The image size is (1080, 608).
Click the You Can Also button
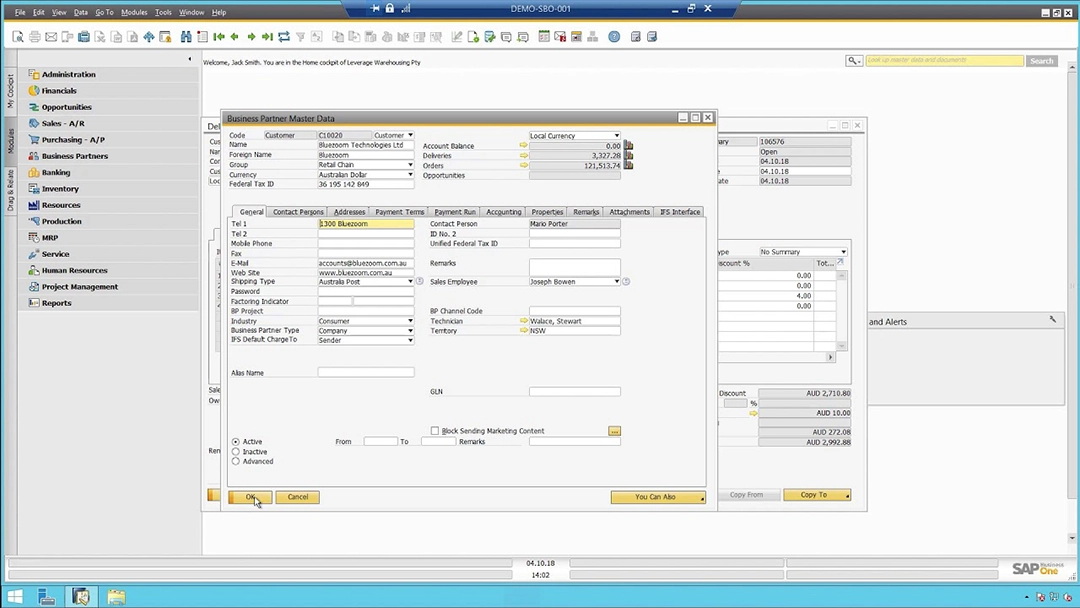click(655, 497)
